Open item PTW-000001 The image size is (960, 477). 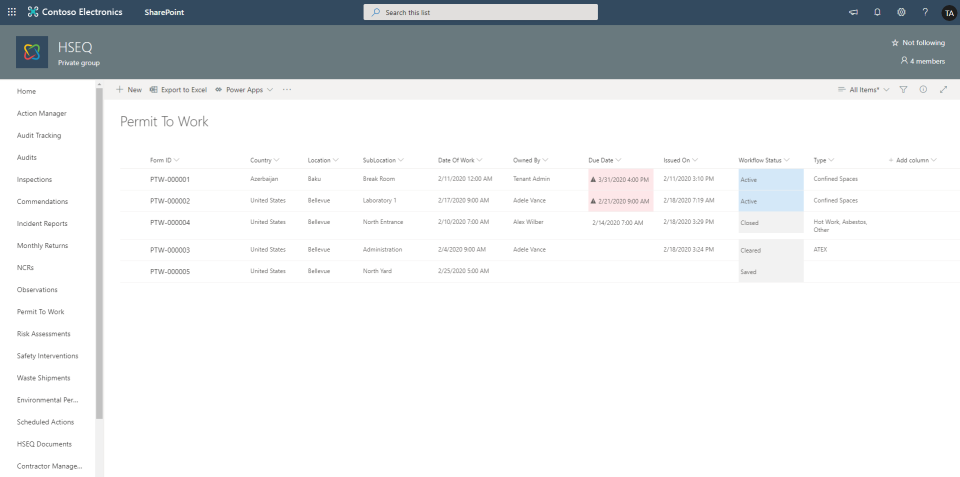coord(170,179)
